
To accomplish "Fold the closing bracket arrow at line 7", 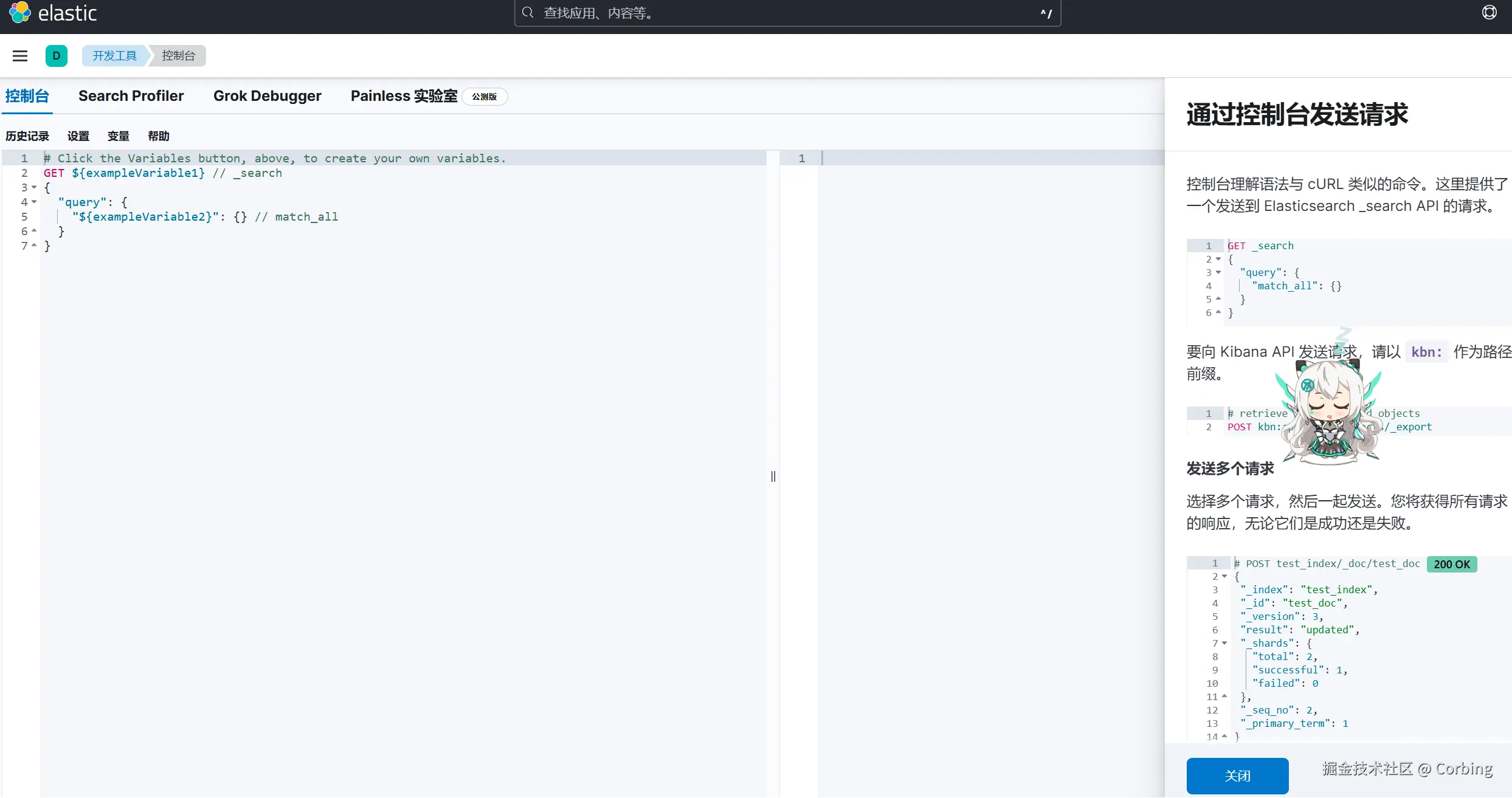I will coord(34,246).
